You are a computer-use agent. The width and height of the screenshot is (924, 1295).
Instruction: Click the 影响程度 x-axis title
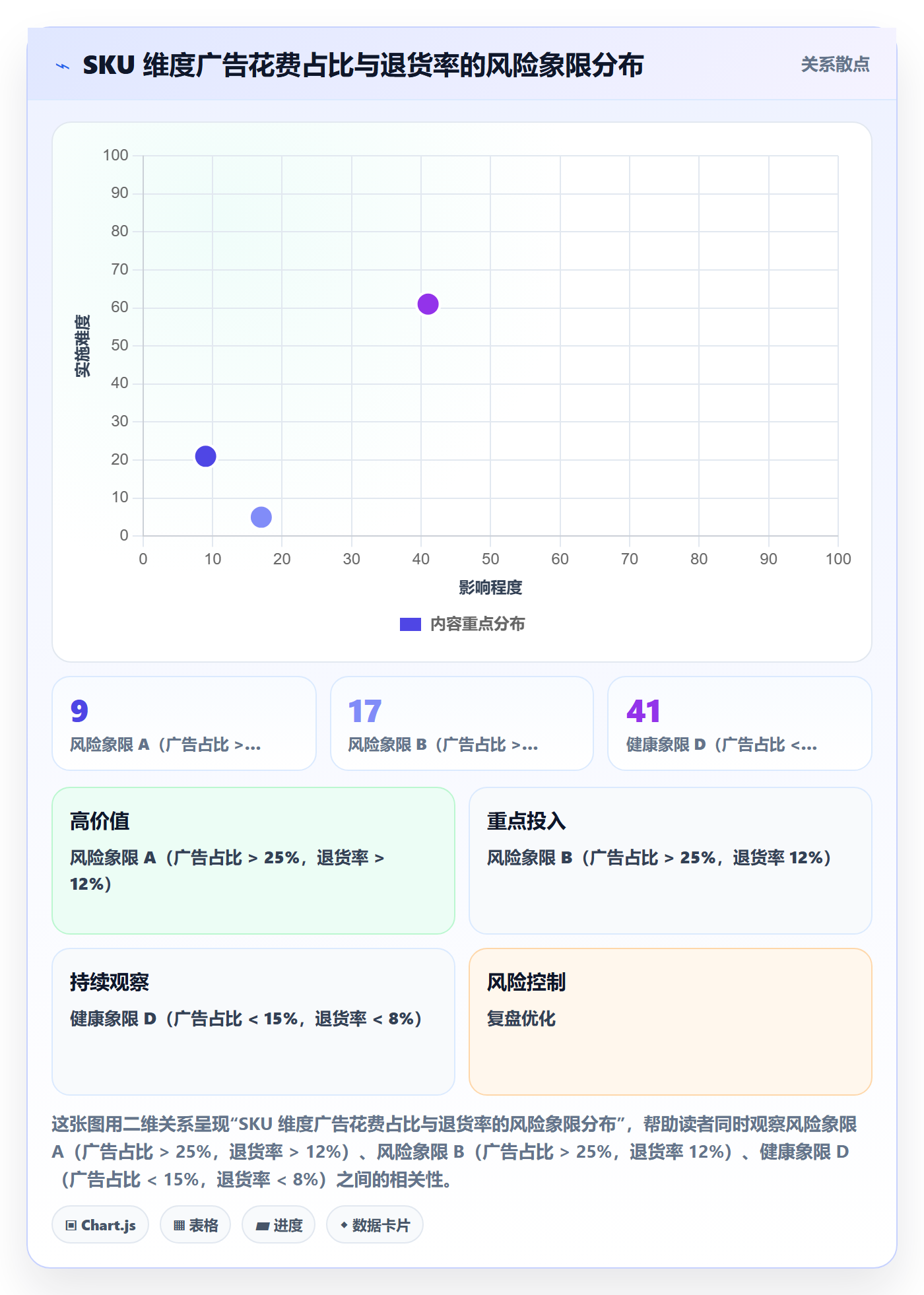[x=490, y=587]
